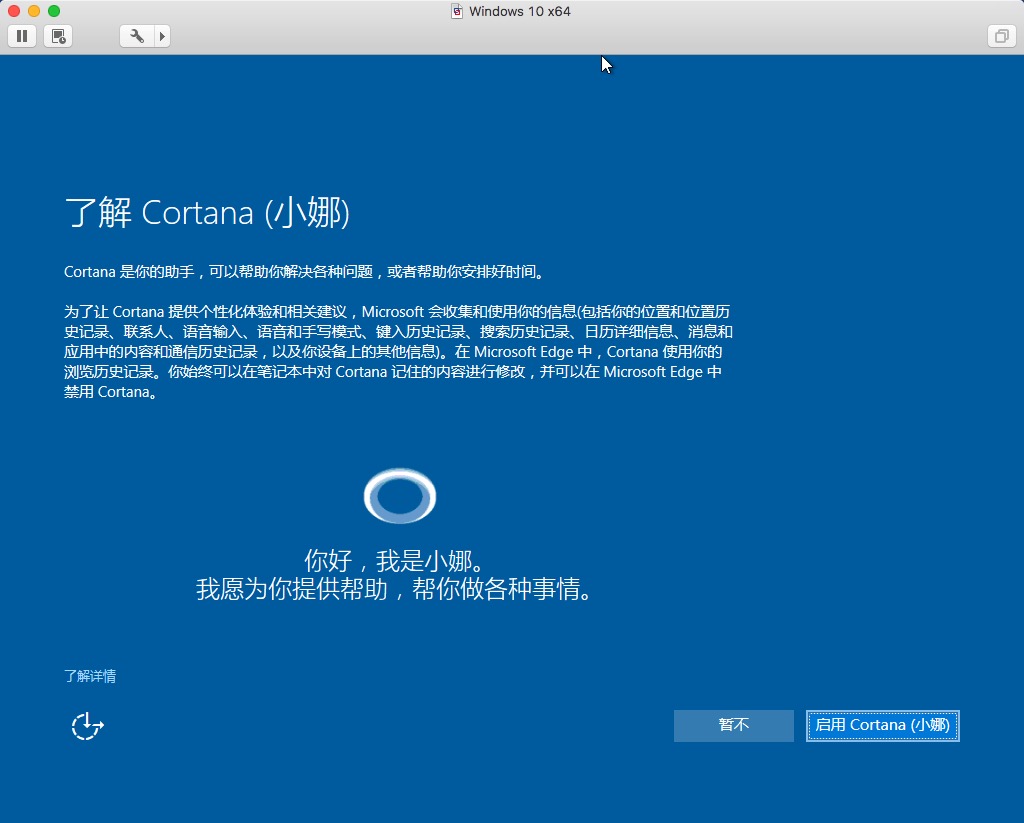
Task: Close the Windows 10 x64 window
Action: [14, 11]
